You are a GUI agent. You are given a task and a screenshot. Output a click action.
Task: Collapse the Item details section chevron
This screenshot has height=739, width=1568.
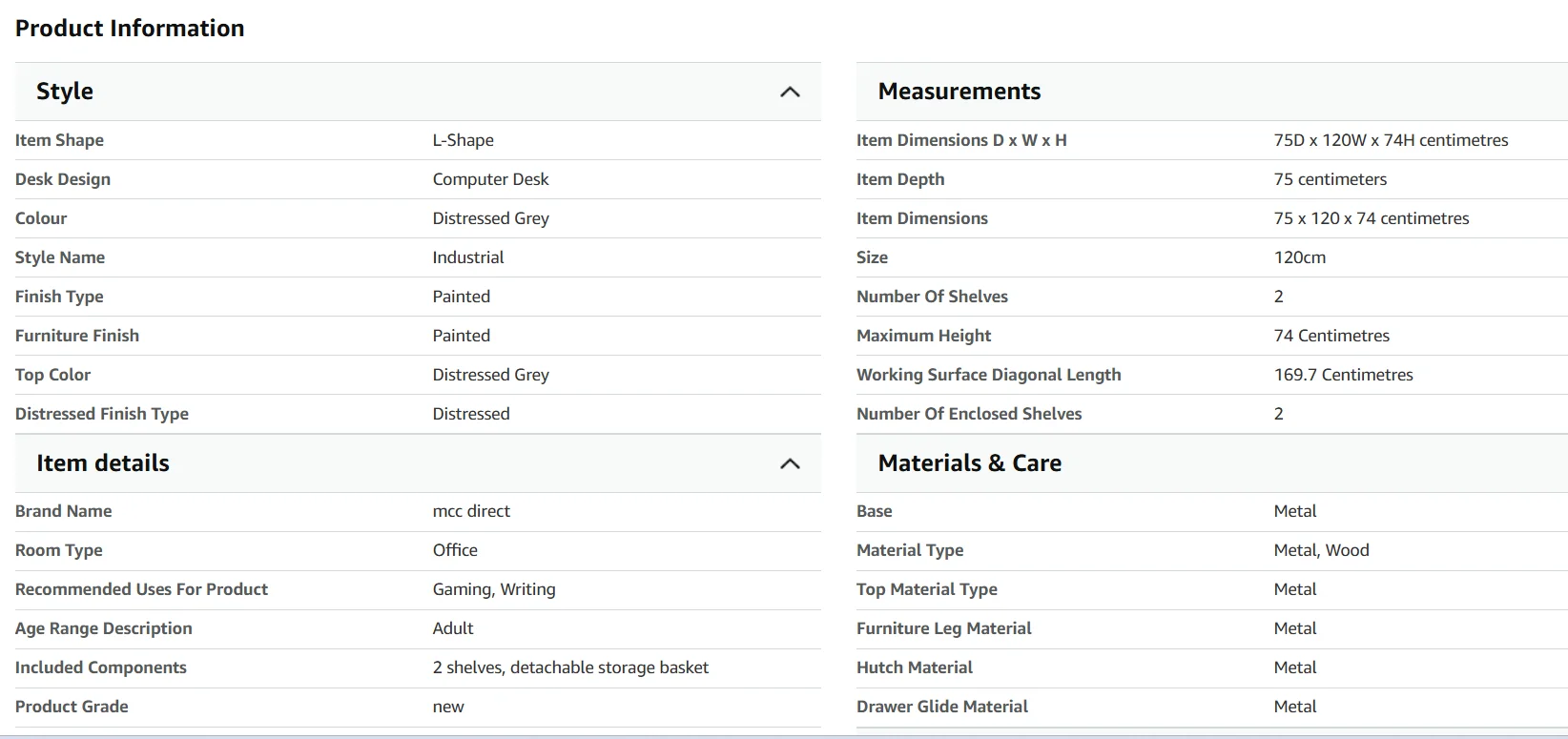tap(790, 463)
